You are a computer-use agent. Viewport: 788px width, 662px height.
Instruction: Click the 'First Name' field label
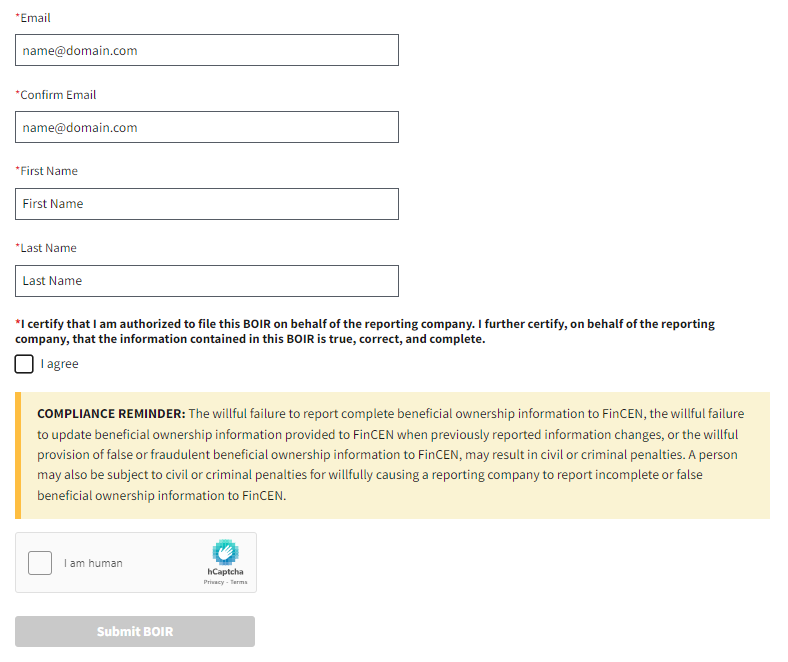pyautogui.click(x=49, y=171)
